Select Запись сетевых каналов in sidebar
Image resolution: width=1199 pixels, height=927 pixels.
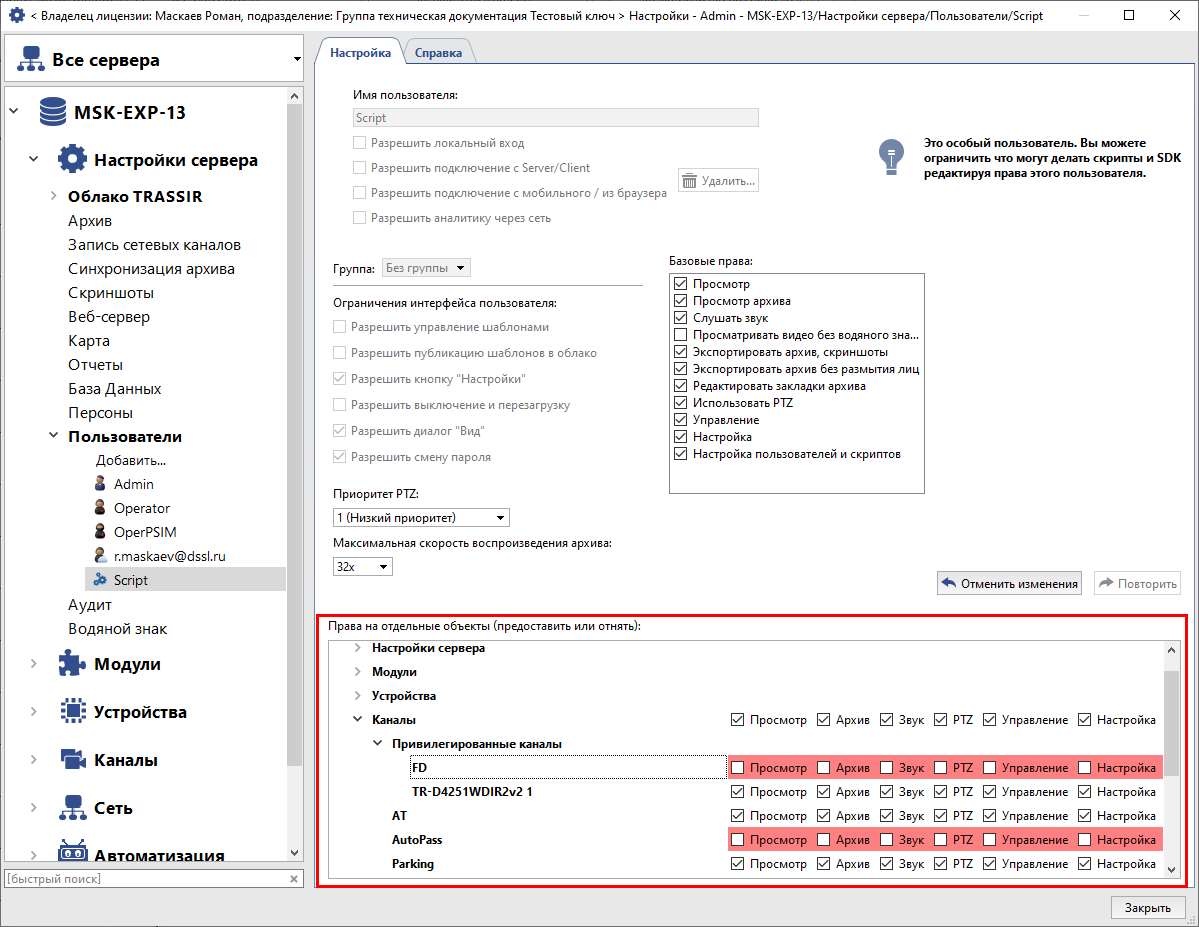tap(154, 245)
